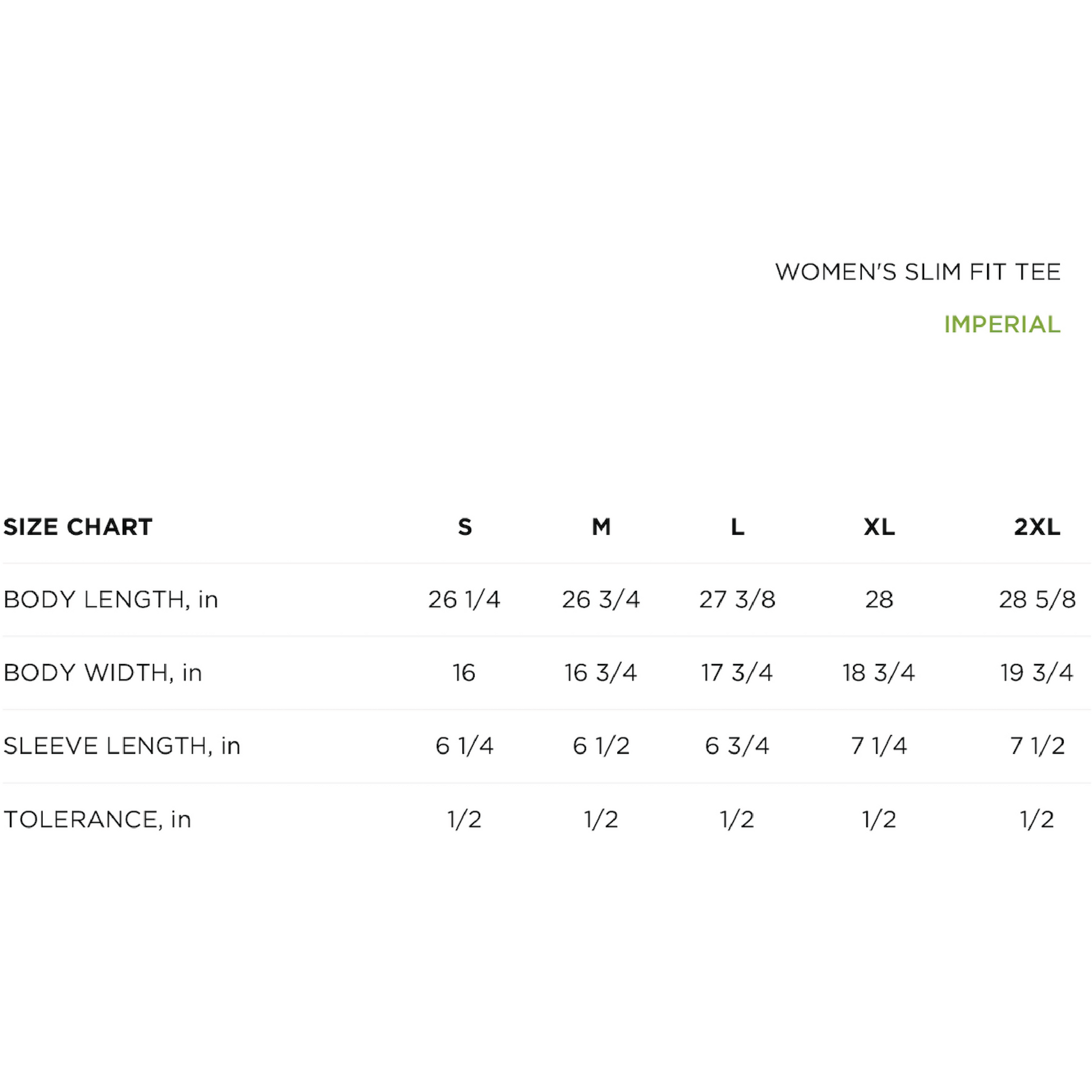Click body length value 28 5/8
The image size is (1092, 1092).
coord(1036,600)
